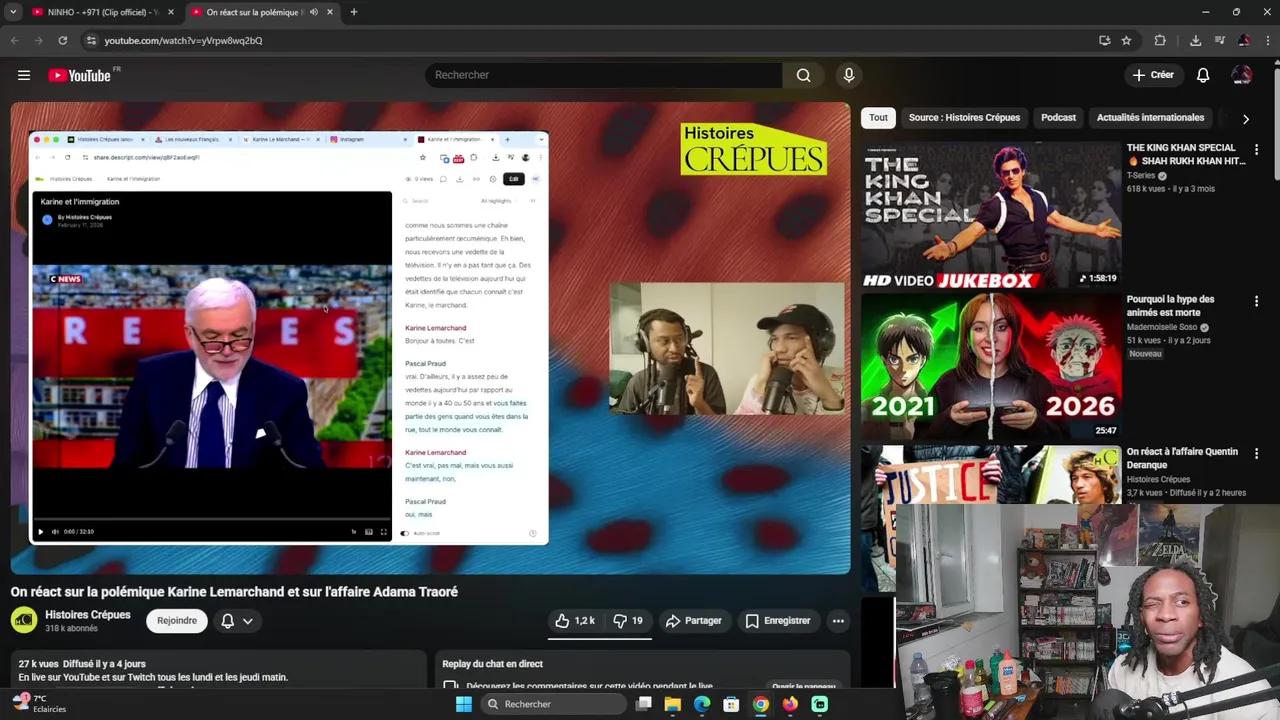Like the video with thumbs up

point(575,621)
